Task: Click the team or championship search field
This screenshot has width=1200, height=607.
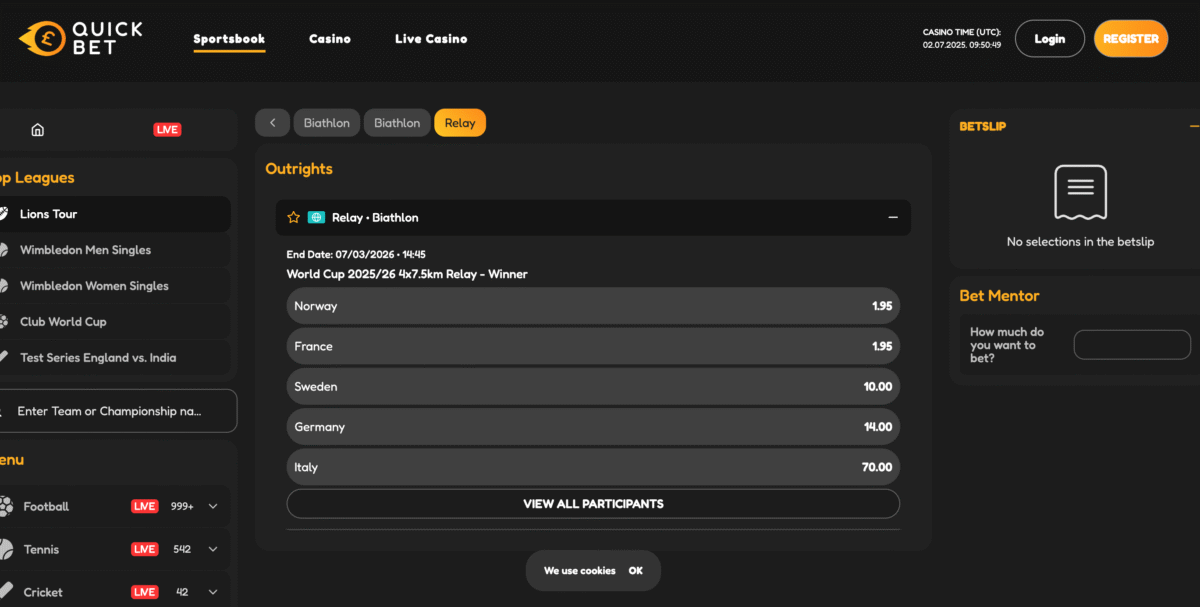Action: coord(118,411)
